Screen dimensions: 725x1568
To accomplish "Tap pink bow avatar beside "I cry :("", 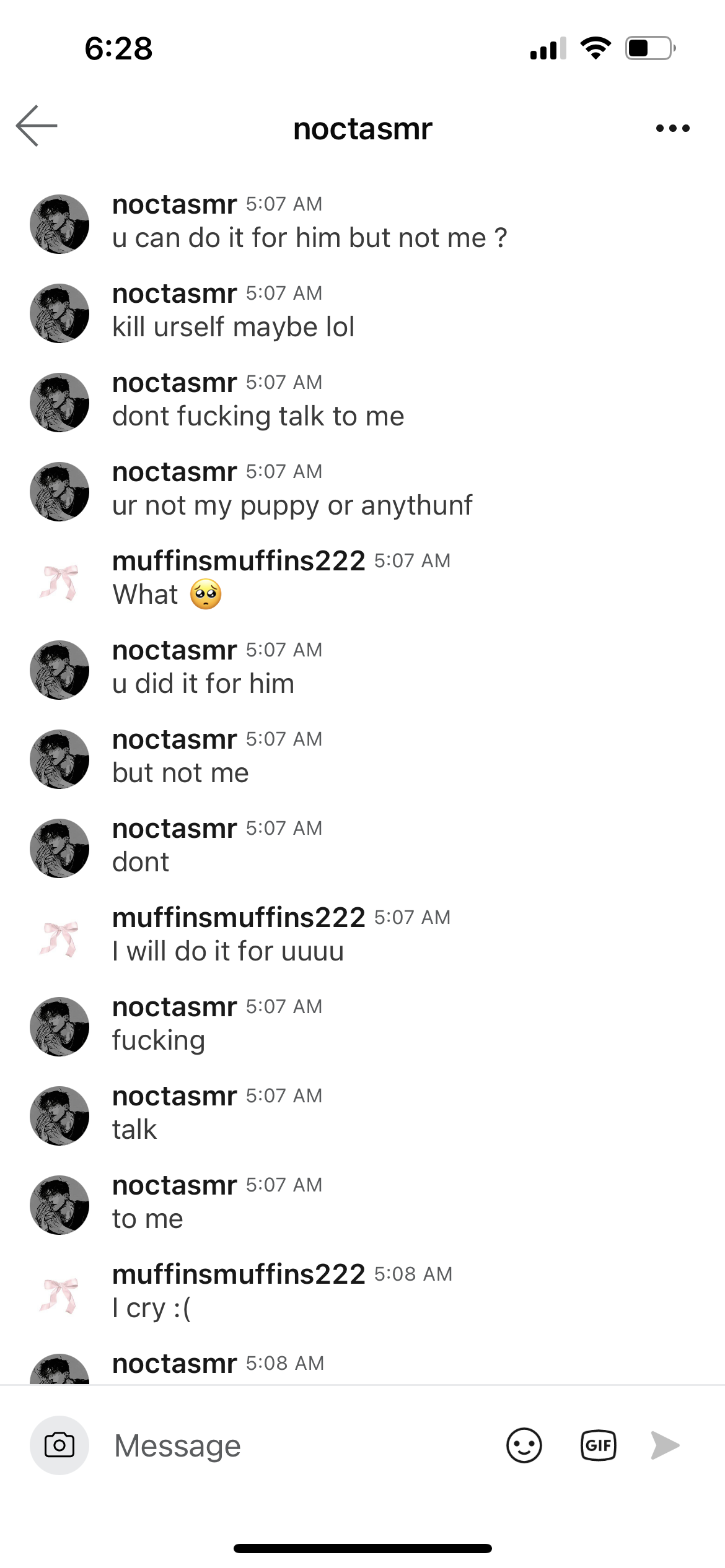I will (59, 1295).
